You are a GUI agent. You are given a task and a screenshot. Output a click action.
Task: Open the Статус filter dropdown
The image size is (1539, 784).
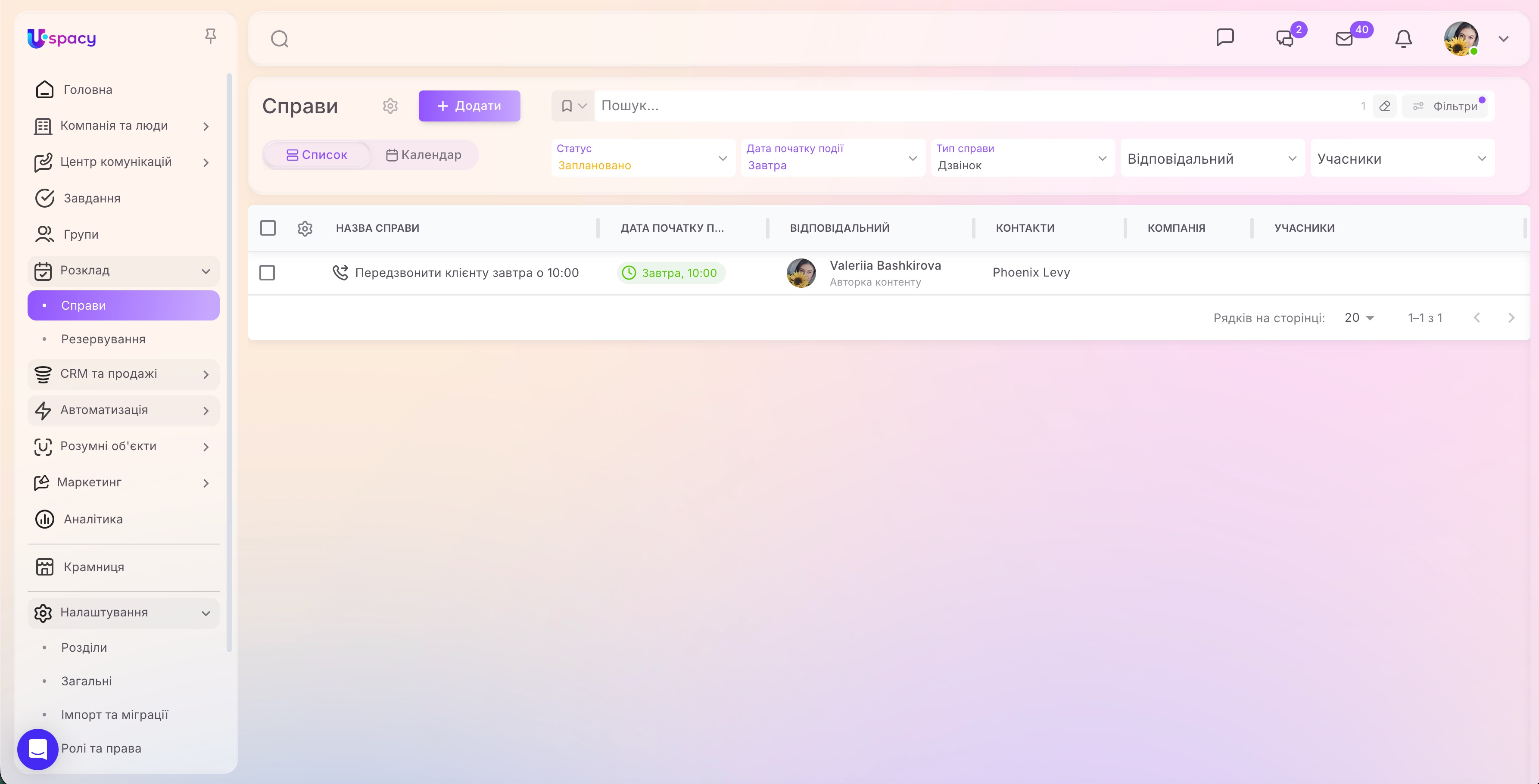[x=643, y=158]
